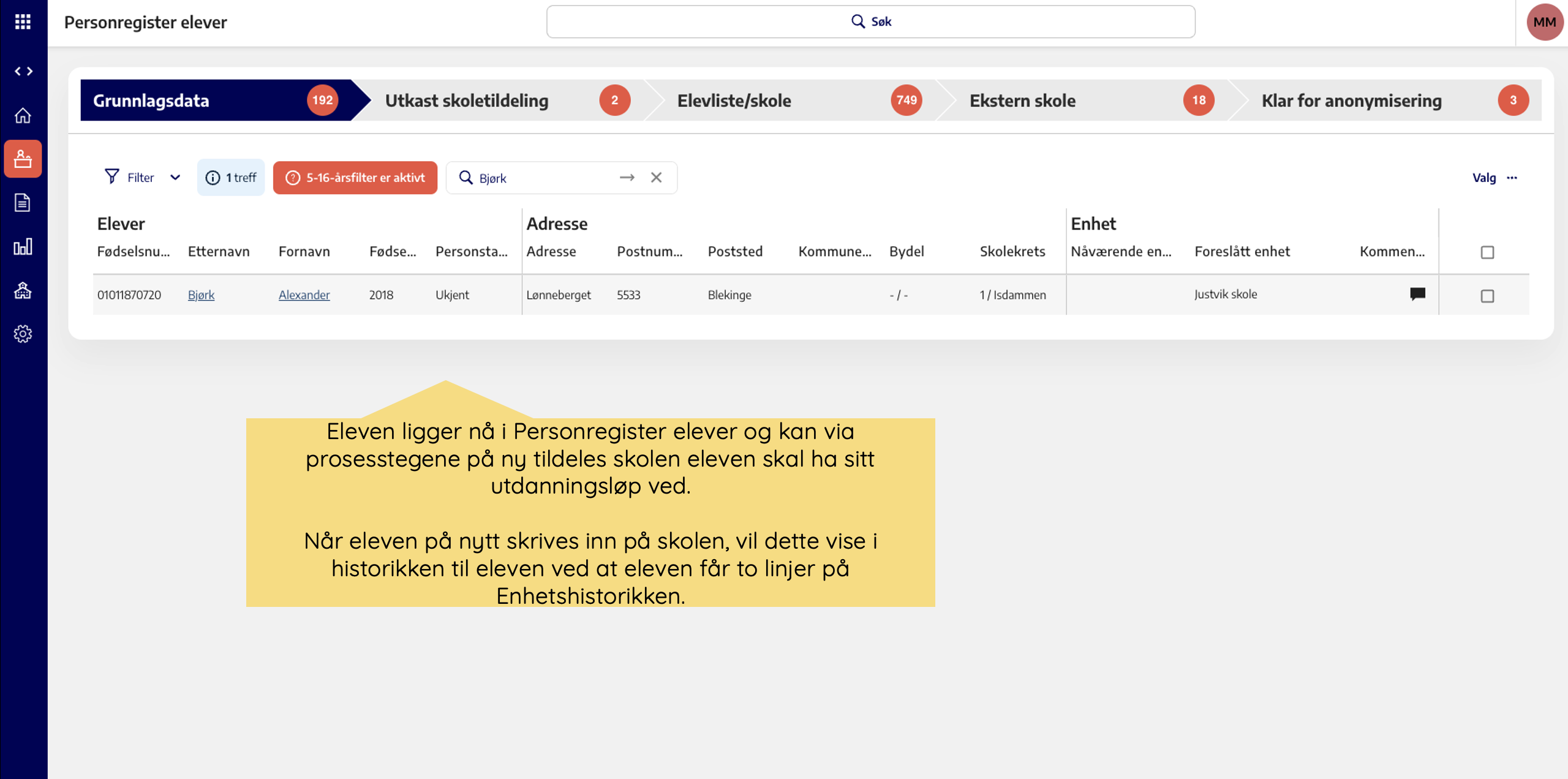Open the document icon in sidebar
1568x779 pixels.
coord(23,203)
